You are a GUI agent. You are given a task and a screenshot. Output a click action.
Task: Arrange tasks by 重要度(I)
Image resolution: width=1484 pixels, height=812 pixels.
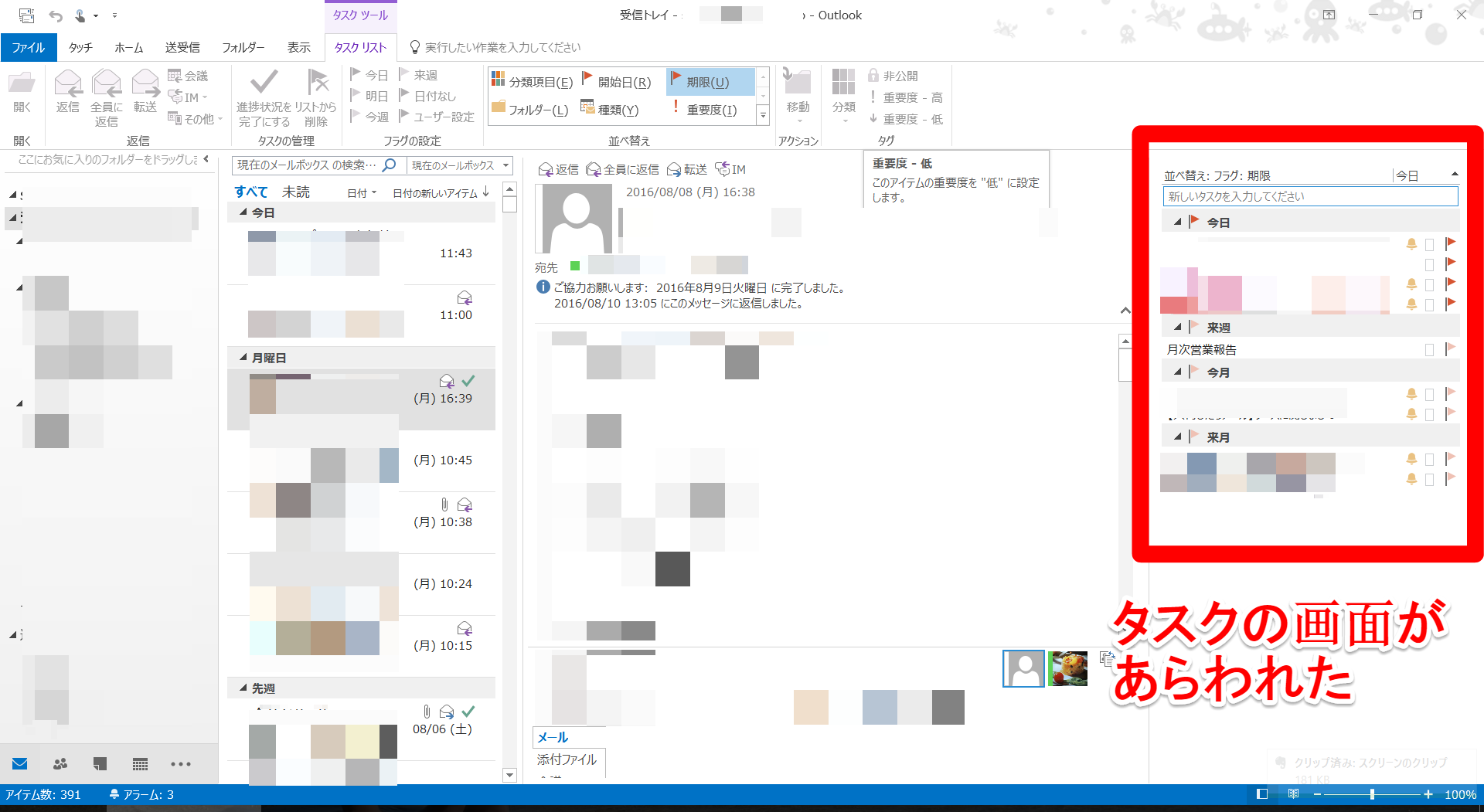pyautogui.click(x=704, y=110)
